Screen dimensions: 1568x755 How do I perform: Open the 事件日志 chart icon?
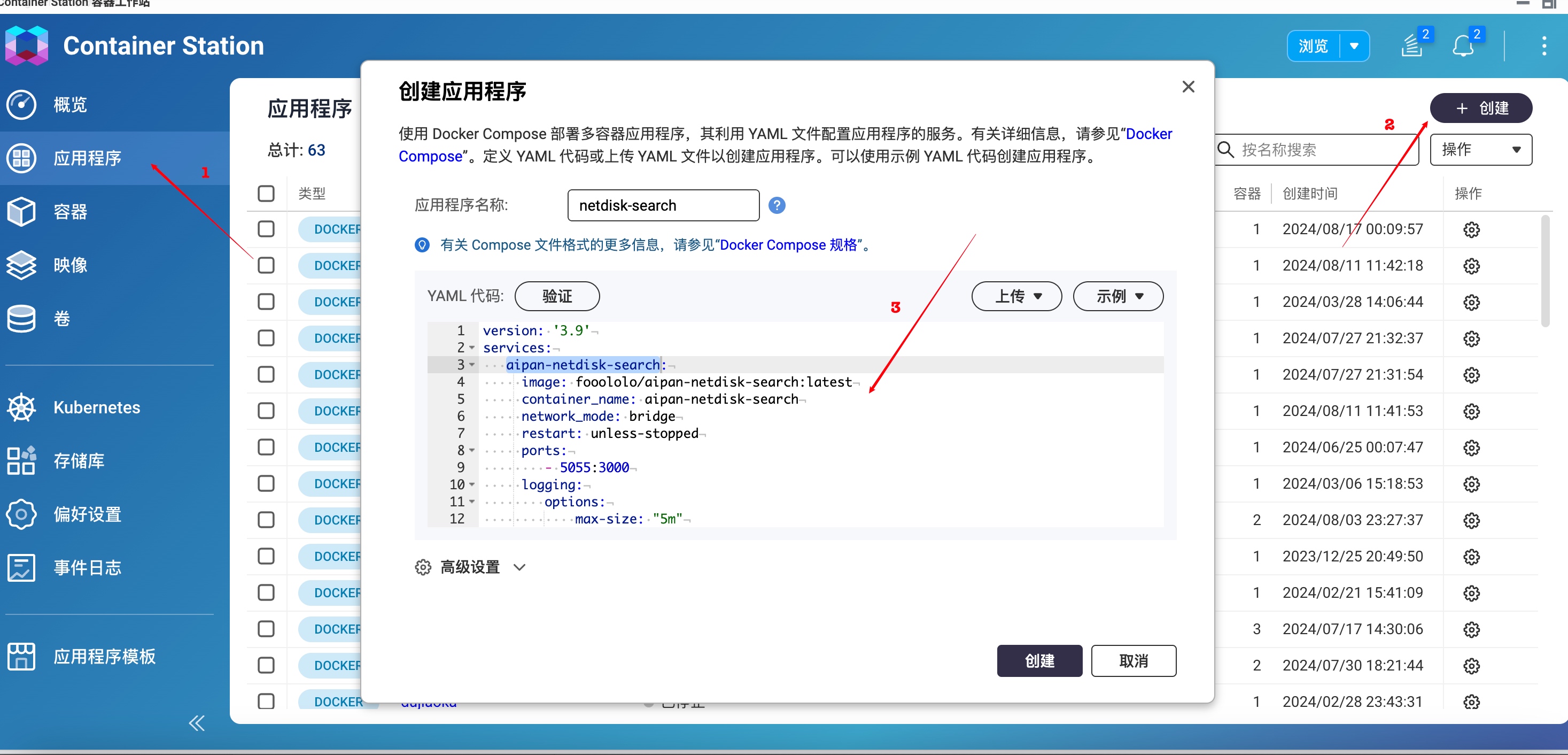tap(21, 567)
